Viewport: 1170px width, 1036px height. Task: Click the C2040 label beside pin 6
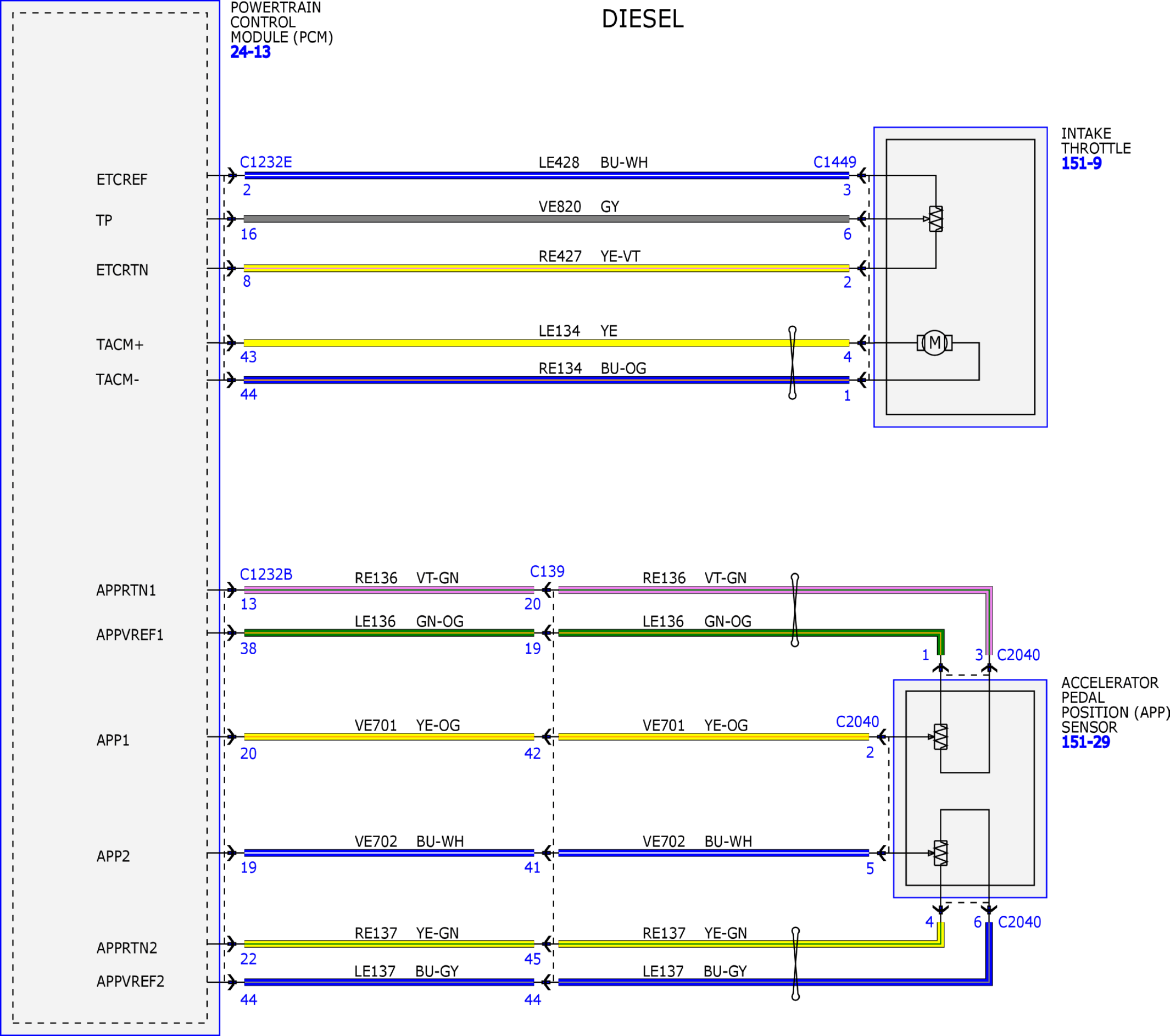click(1019, 922)
